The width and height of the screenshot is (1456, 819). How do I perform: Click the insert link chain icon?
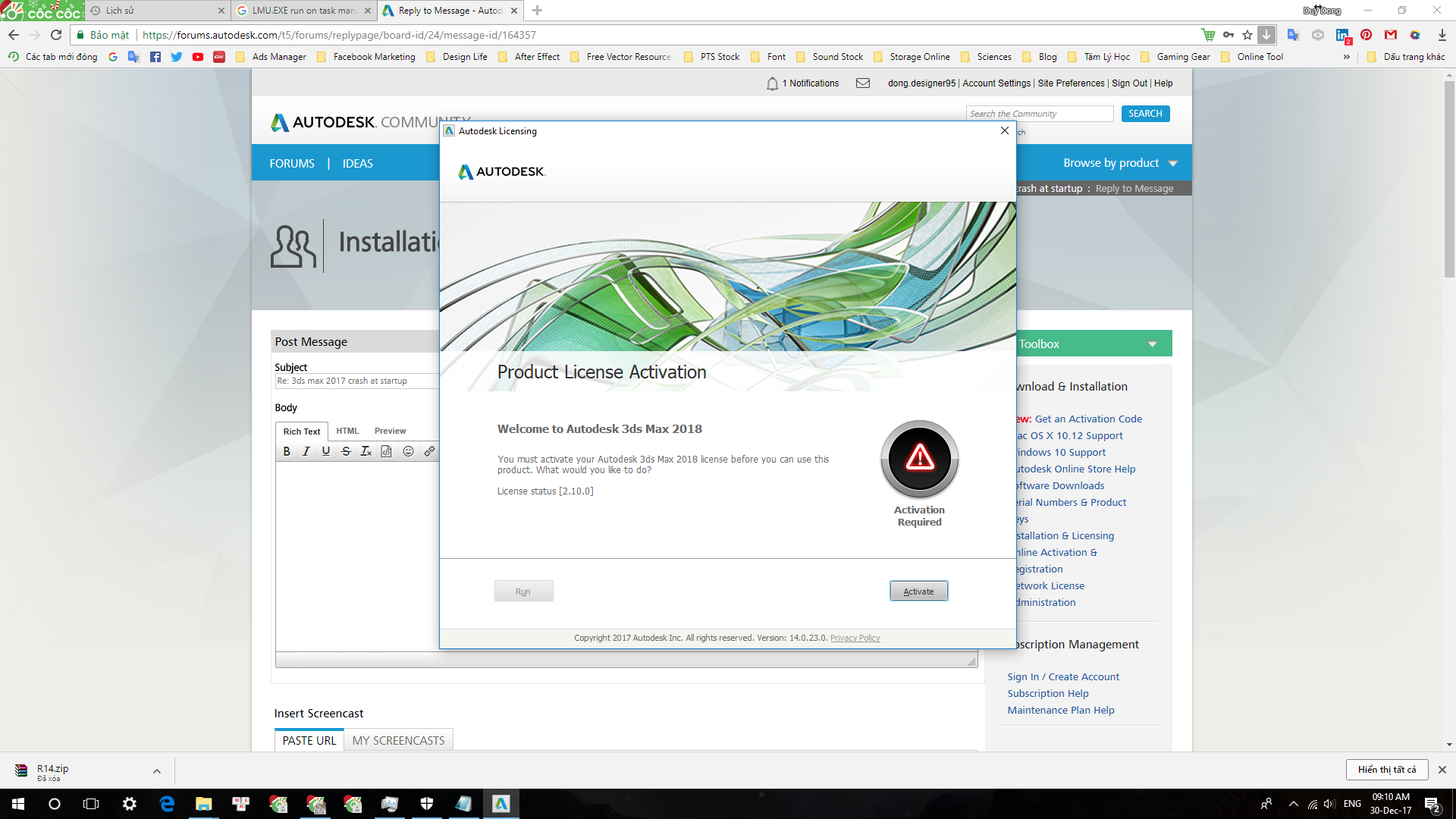tap(429, 451)
